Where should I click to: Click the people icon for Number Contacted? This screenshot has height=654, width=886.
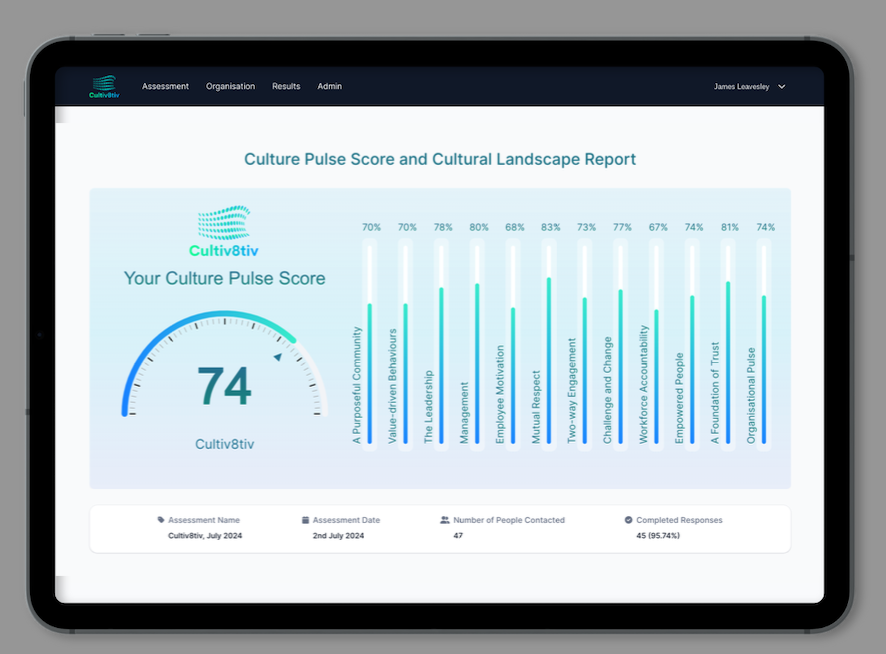pyautogui.click(x=445, y=520)
